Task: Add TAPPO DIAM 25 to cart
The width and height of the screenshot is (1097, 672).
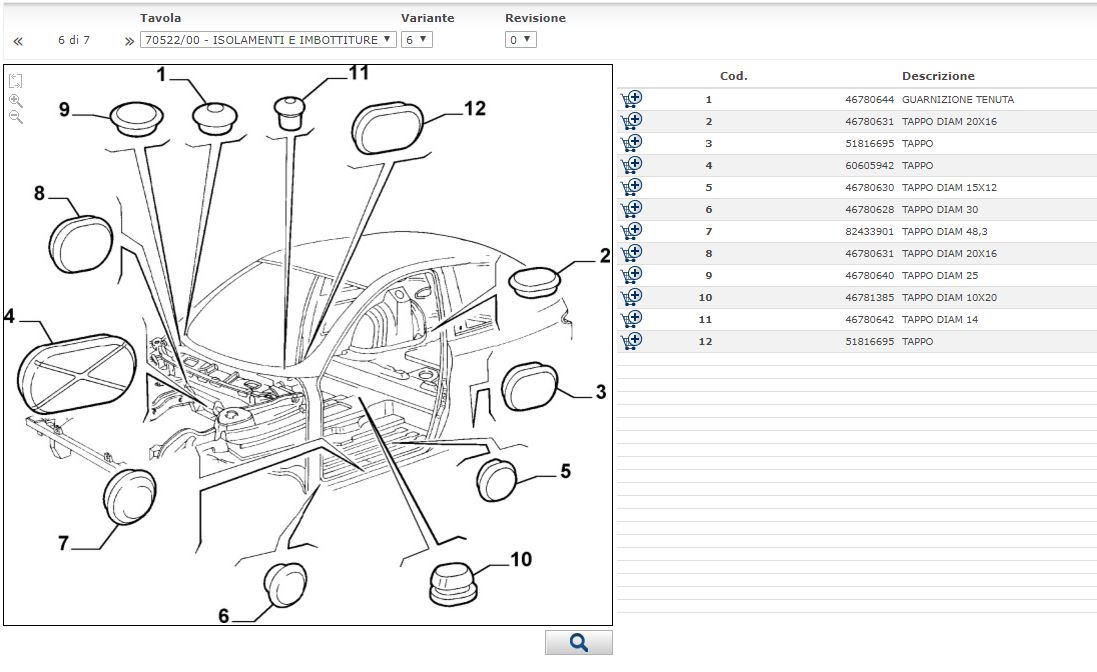Action: (631, 275)
